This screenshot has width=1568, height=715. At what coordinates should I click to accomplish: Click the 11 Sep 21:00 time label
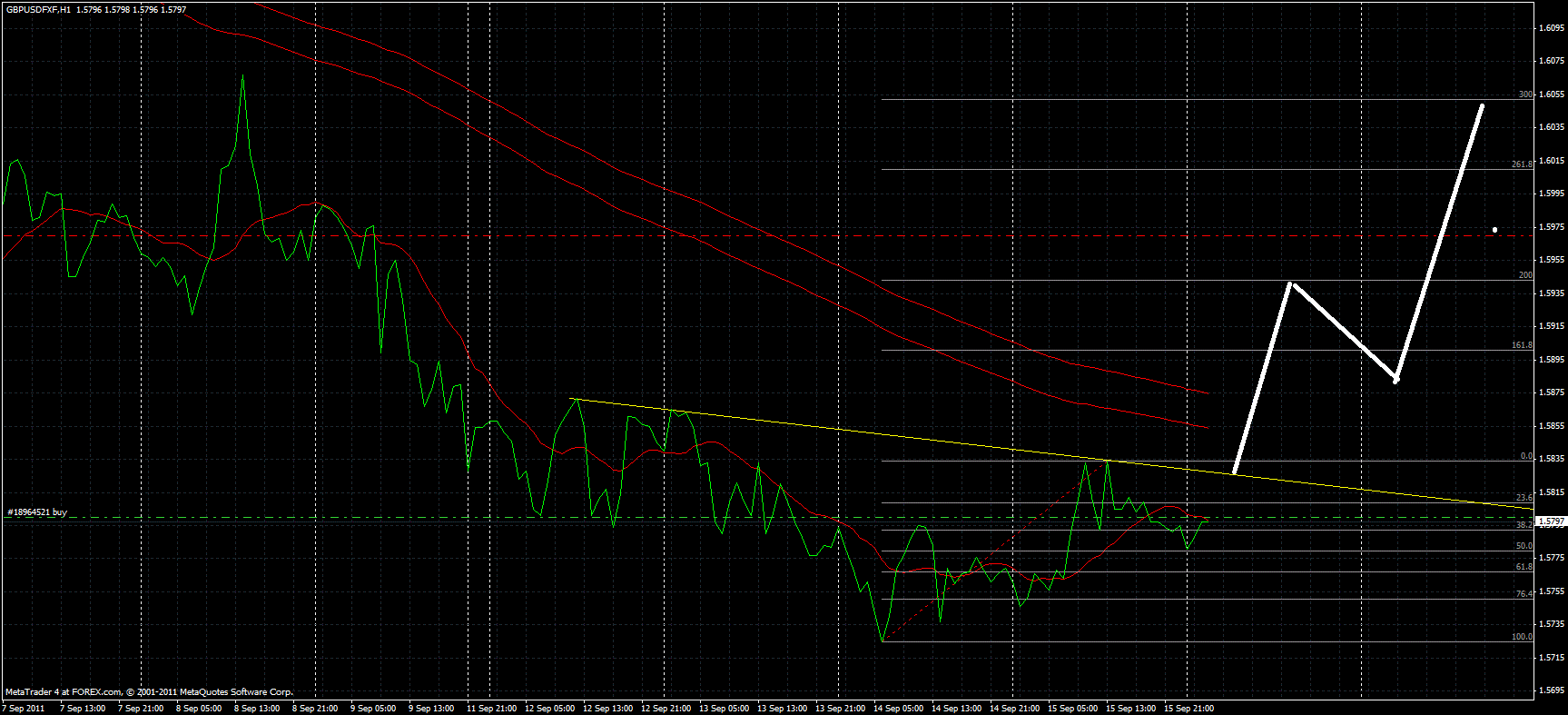[x=492, y=708]
